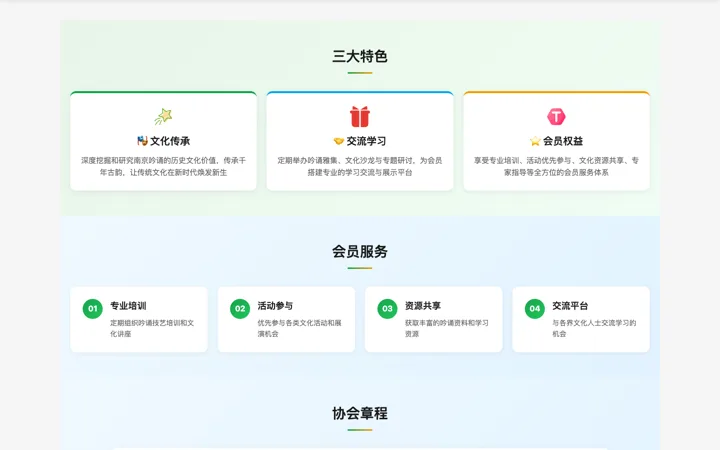Viewport: 720px width, 450px height.
Task: Click the 会员服务 section heading
Action: click(360, 252)
